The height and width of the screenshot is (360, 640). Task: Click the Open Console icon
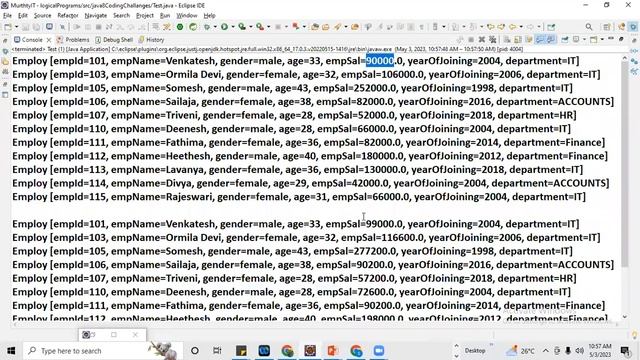(593, 40)
